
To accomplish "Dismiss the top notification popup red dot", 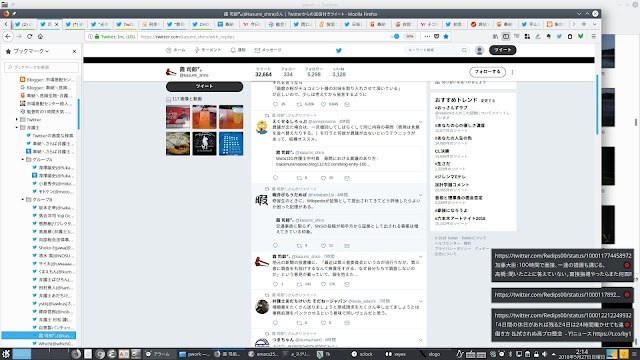I will [627, 265].
